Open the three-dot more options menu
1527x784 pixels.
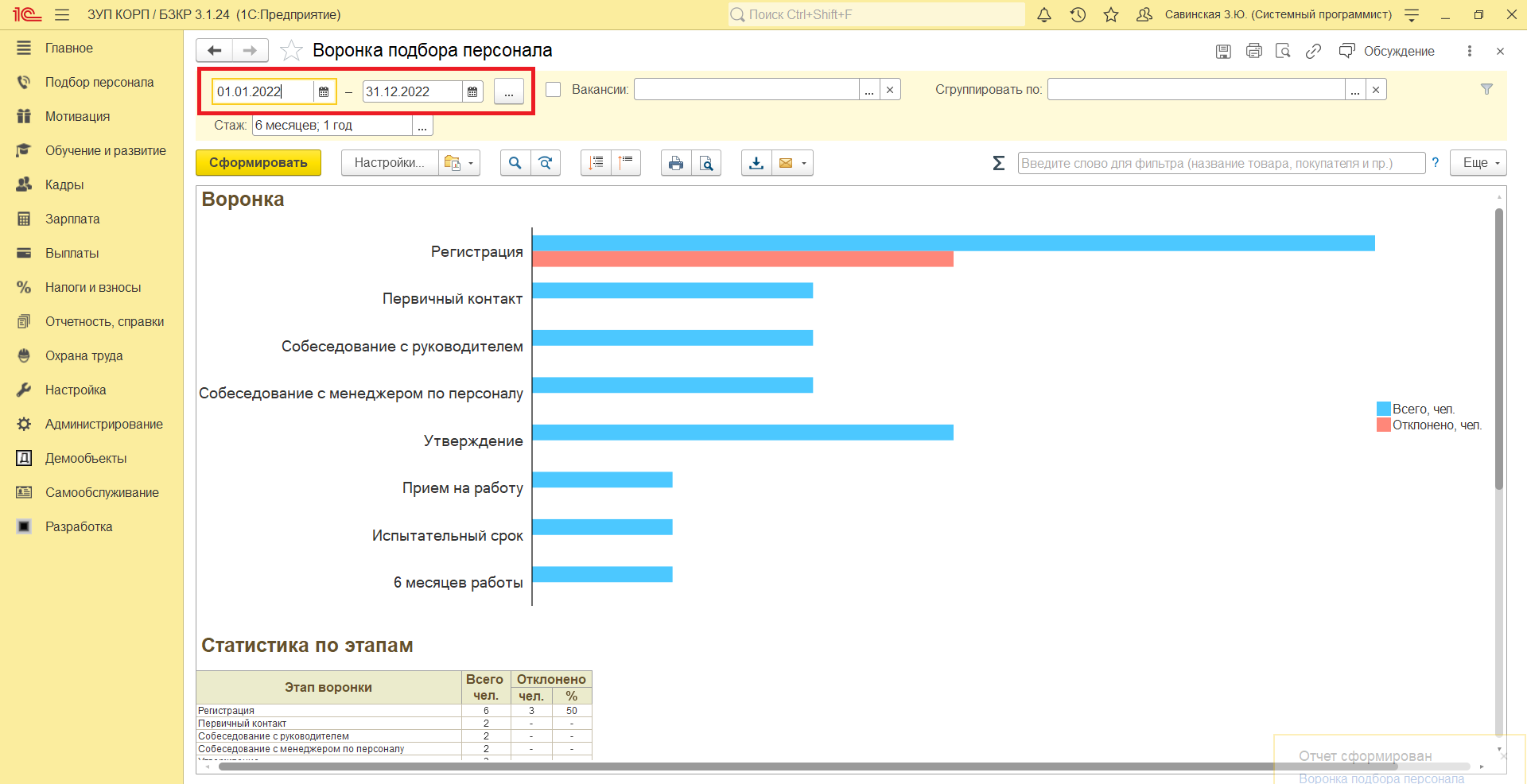tap(1470, 51)
